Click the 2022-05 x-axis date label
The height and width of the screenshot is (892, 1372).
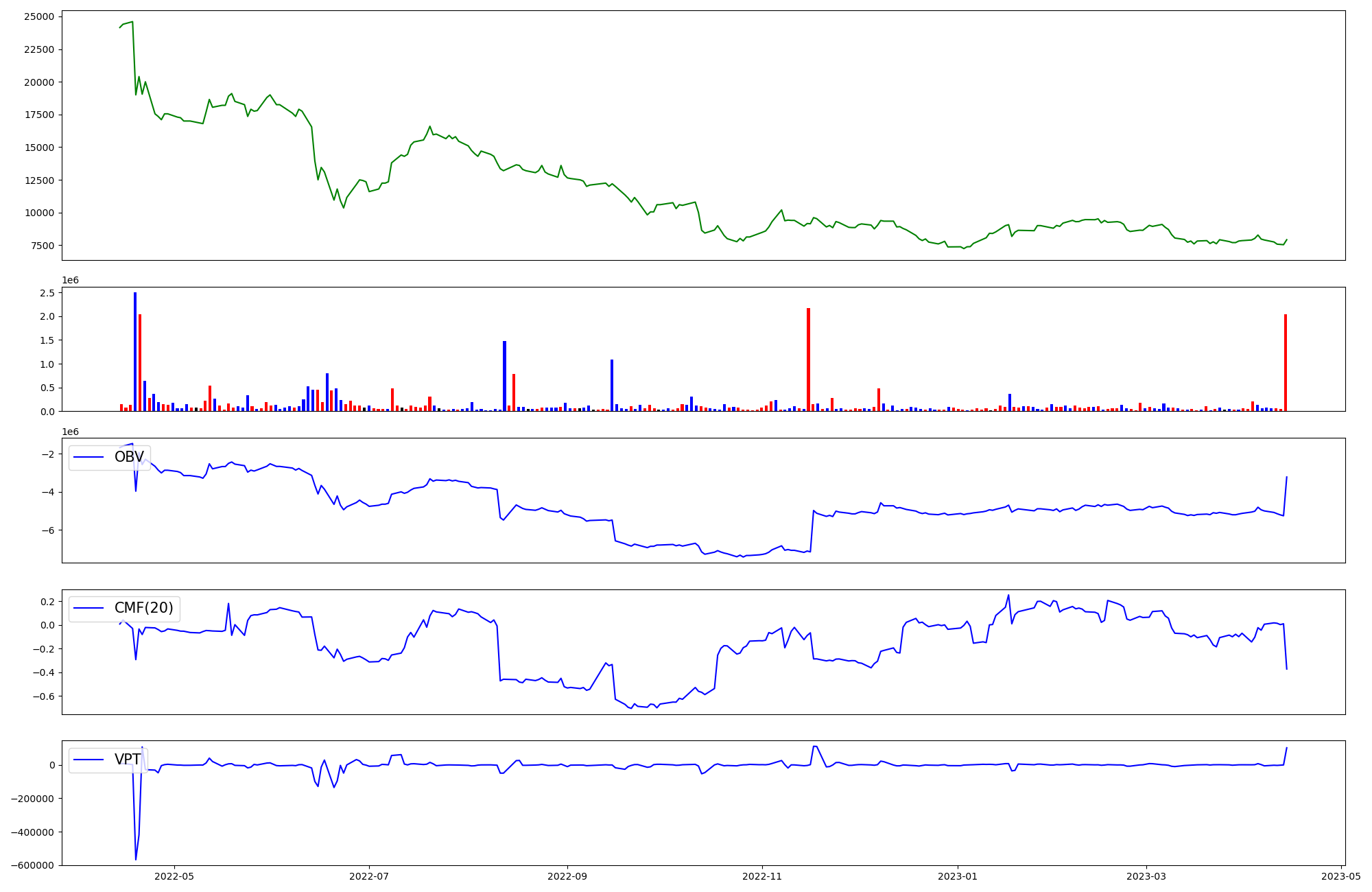pyautogui.click(x=174, y=876)
